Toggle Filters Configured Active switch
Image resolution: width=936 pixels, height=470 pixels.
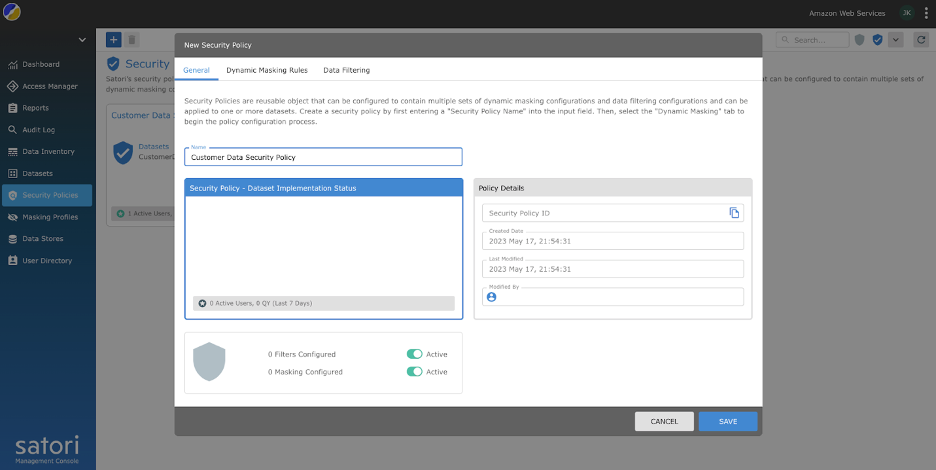[x=414, y=354]
